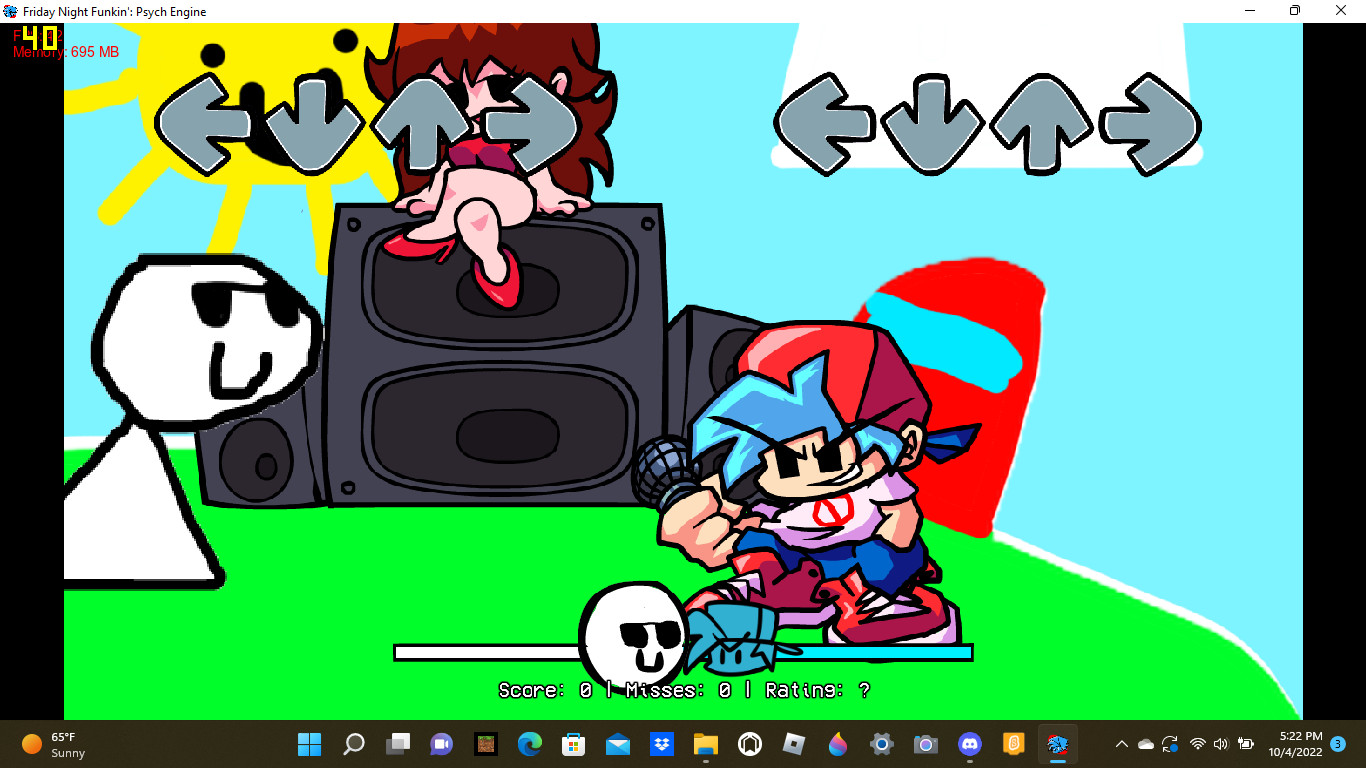Viewport: 1366px width, 768px height.
Task: Open the Windows Start menu
Action: (310, 744)
